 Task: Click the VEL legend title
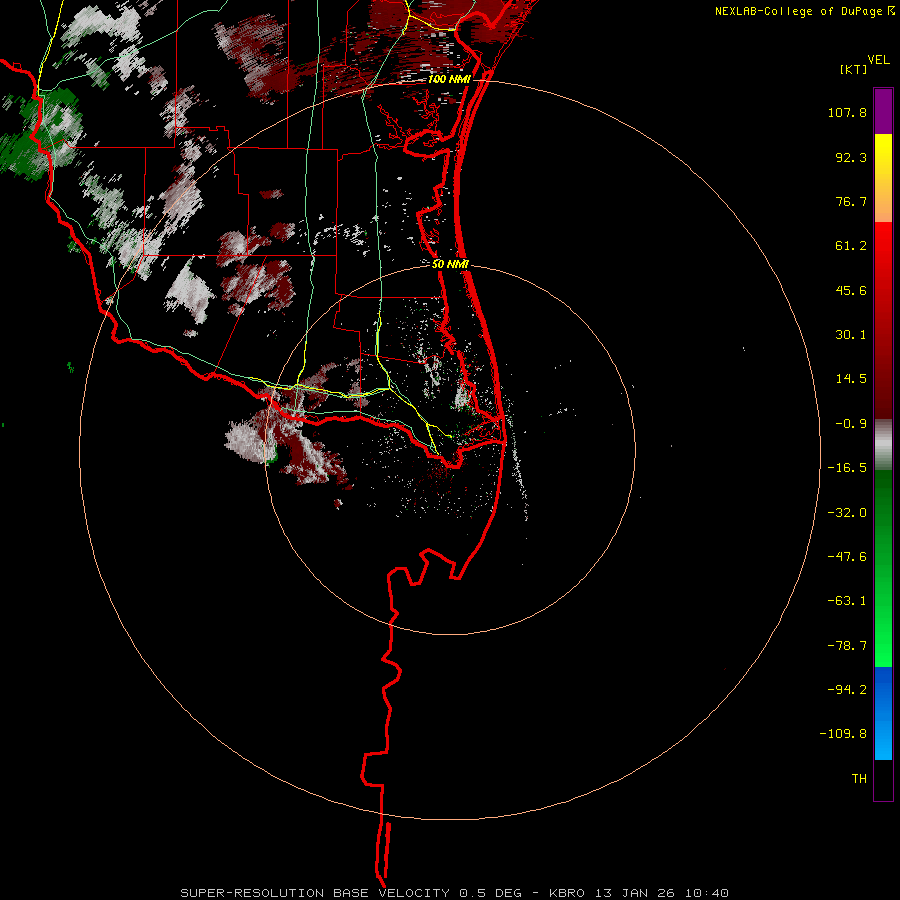pyautogui.click(x=878, y=59)
